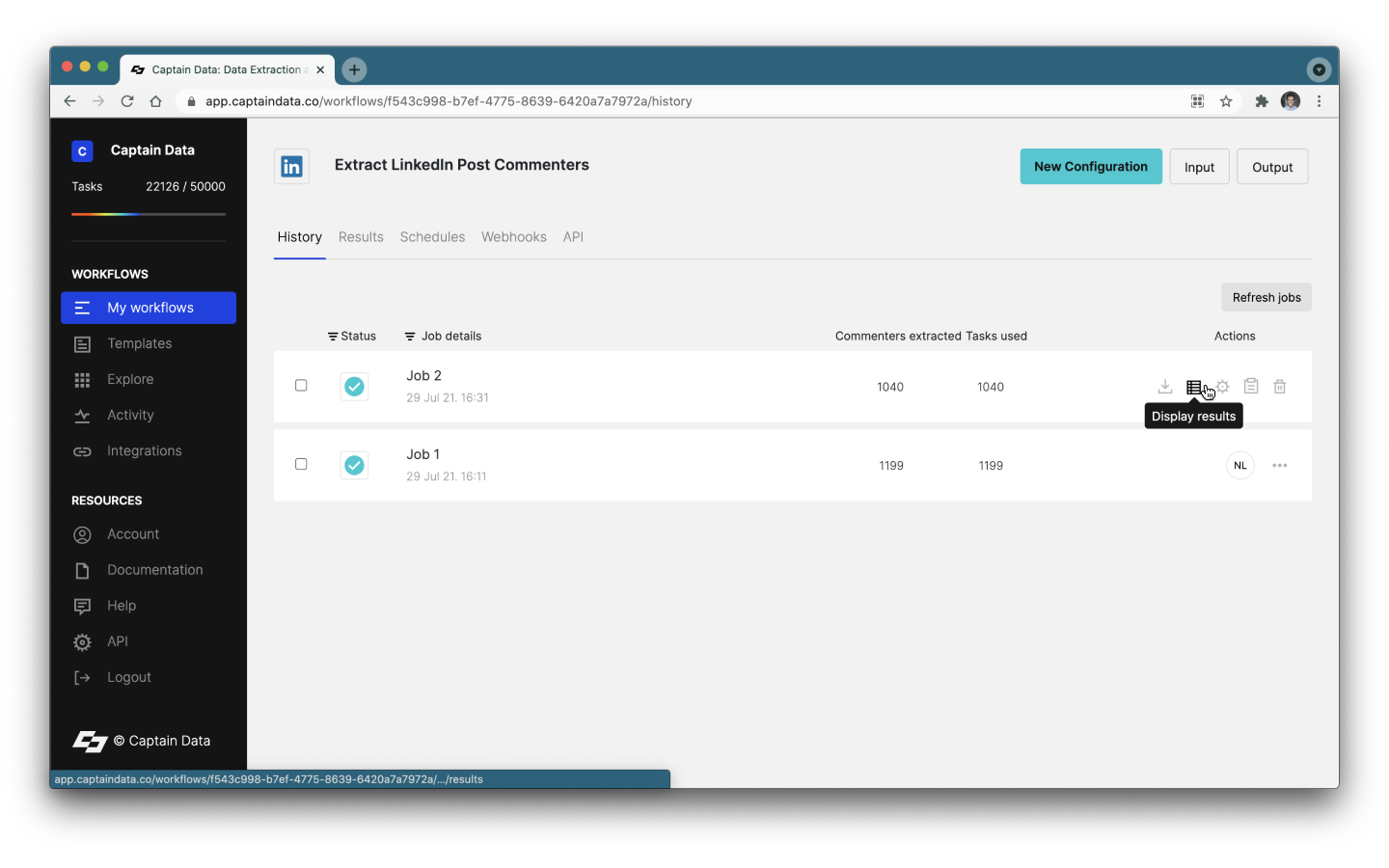Filter by Job details column
Image resolution: width=1389 pixels, height=868 pixels.
pos(443,337)
